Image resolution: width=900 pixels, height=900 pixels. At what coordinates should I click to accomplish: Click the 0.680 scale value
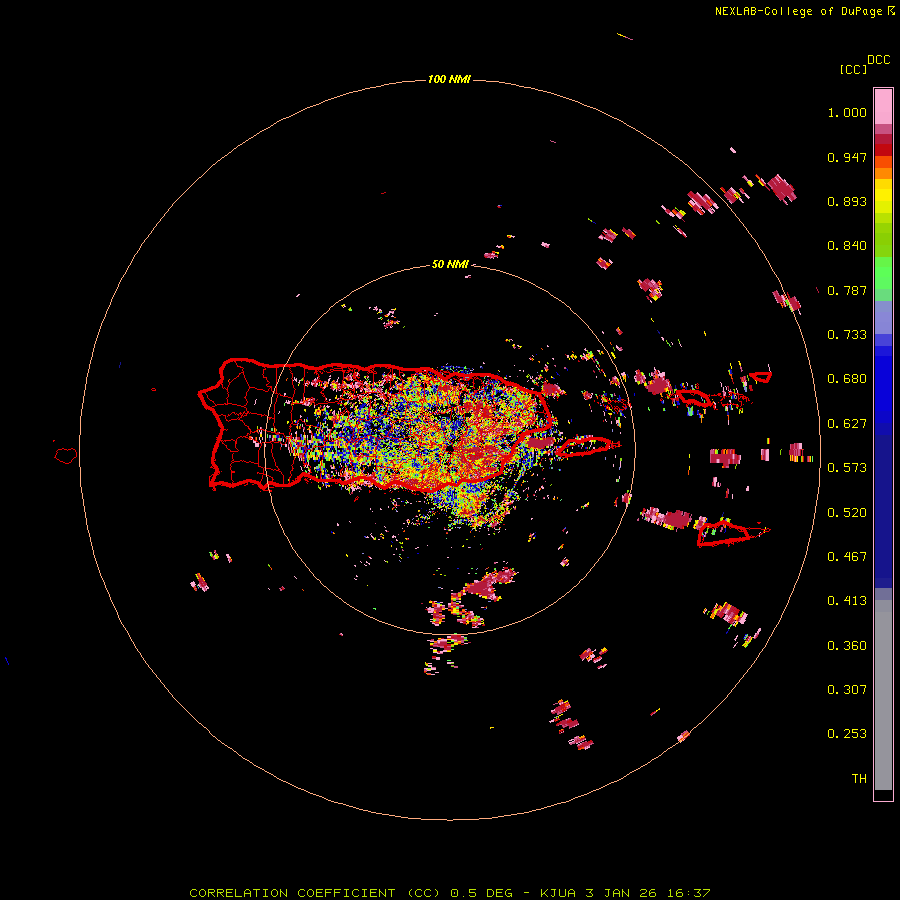[847, 379]
